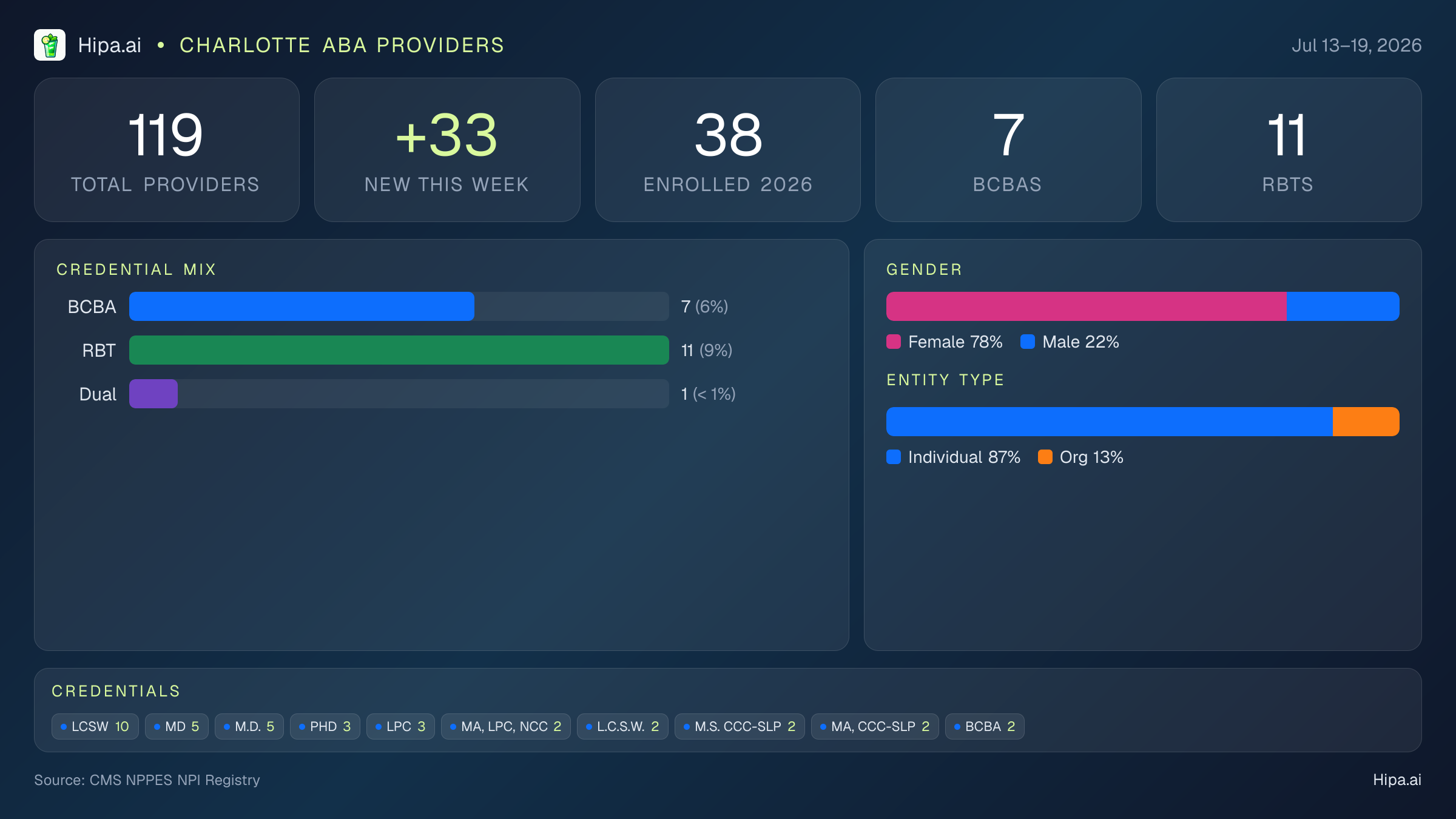The height and width of the screenshot is (819, 1456).
Task: Open the Enrolled 2026 stat card
Action: point(728,150)
